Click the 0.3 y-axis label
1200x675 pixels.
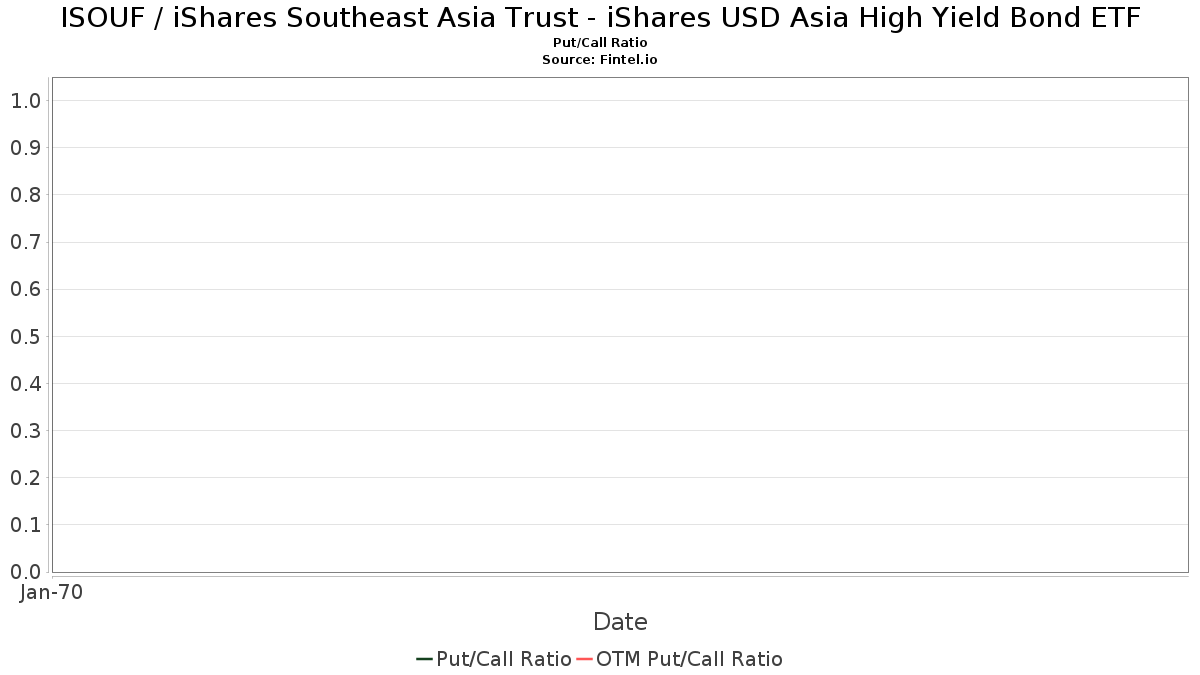tap(25, 431)
